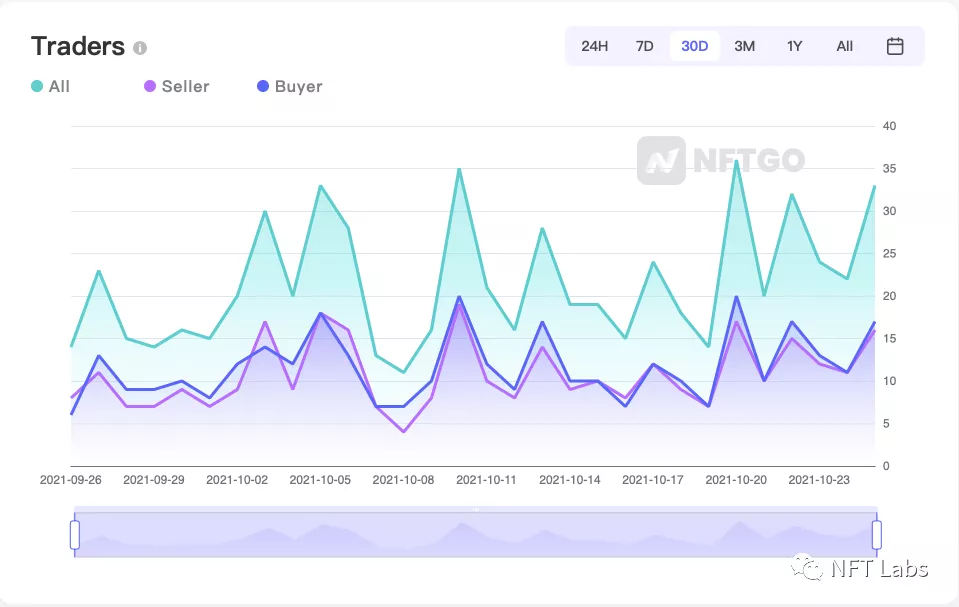This screenshot has width=959, height=607.
Task: Click the Traders chart title
Action: [x=78, y=47]
